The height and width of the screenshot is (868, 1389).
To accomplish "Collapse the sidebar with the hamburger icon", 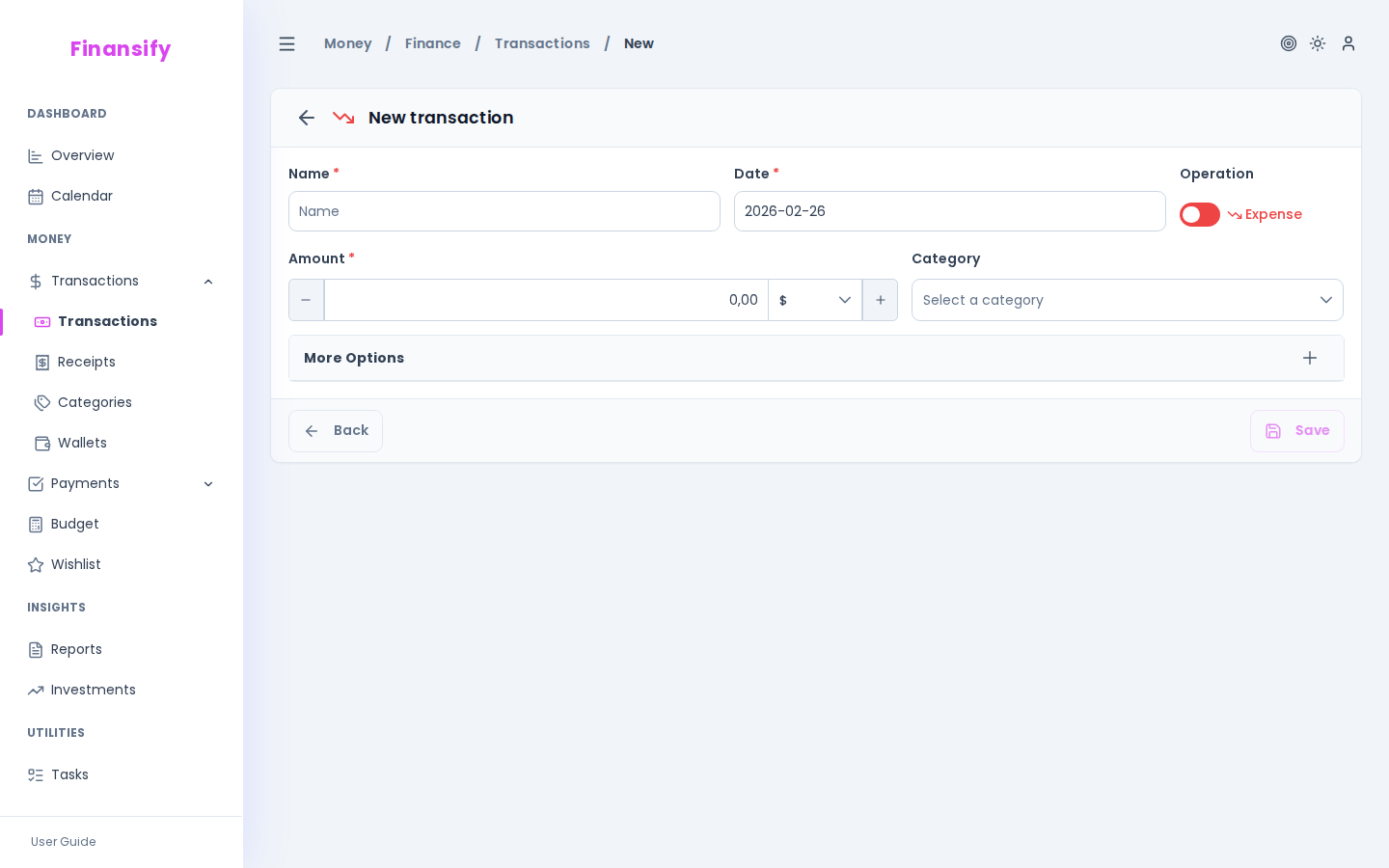I will coord(286,43).
